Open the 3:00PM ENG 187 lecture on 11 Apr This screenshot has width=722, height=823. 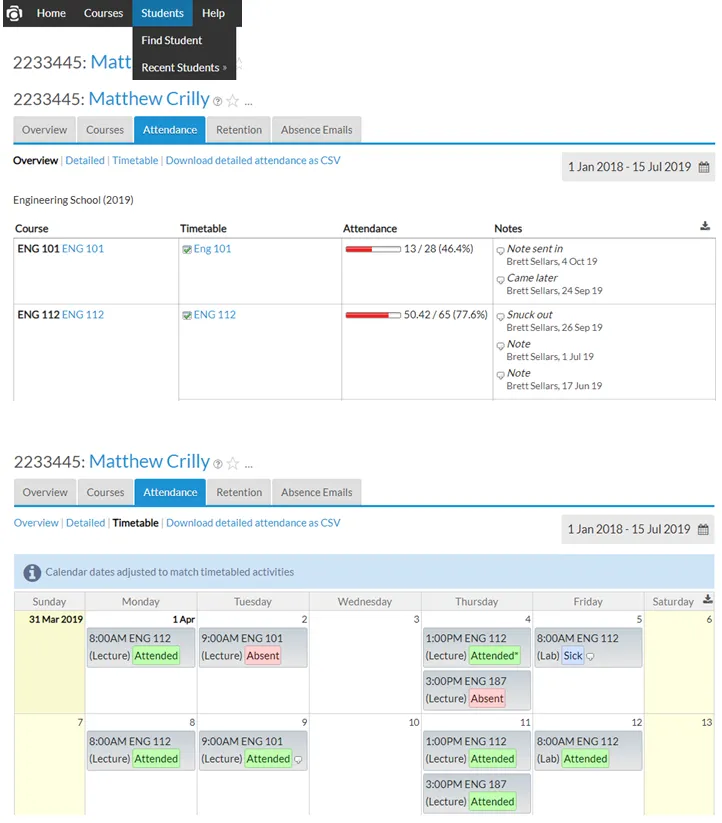pyautogui.click(x=476, y=793)
